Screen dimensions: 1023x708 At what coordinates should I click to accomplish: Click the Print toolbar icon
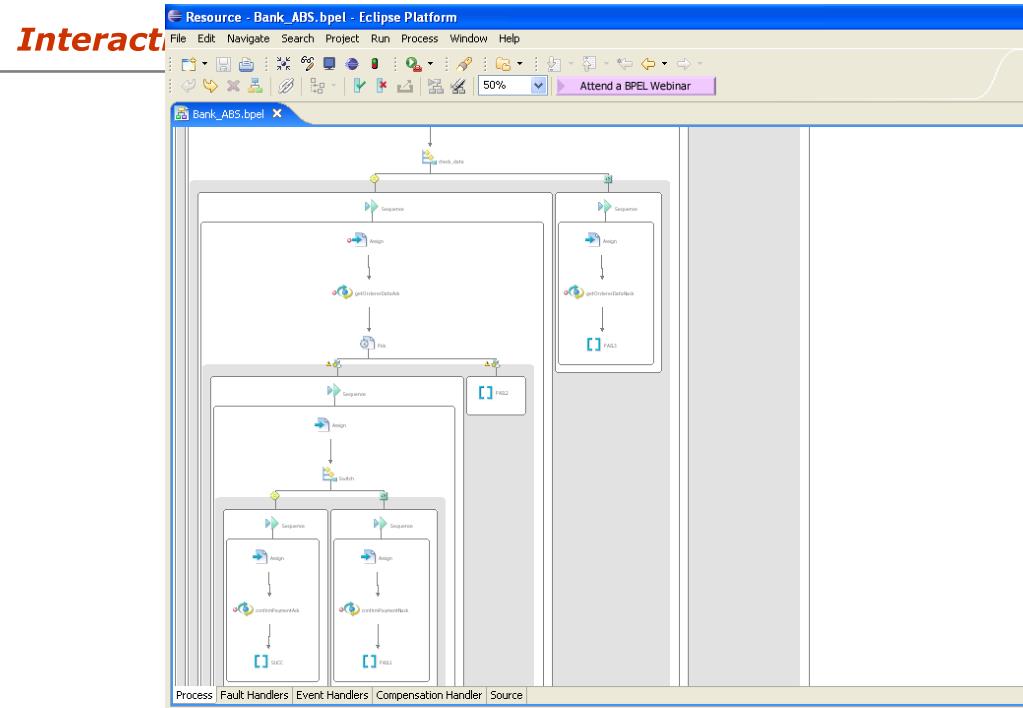tap(246, 64)
